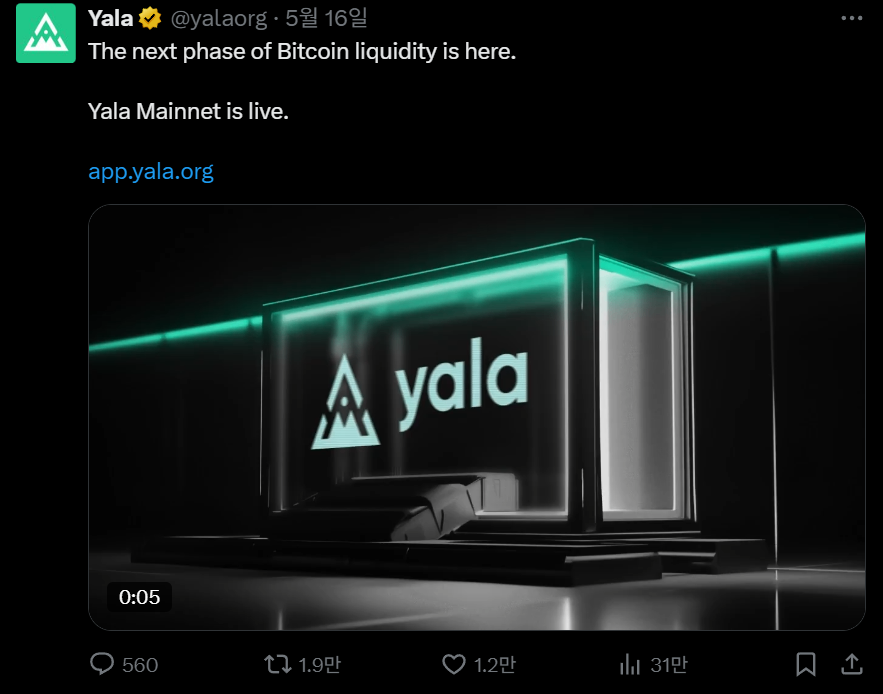Click the reply speech bubble icon
883x694 pixels.
pos(103,664)
